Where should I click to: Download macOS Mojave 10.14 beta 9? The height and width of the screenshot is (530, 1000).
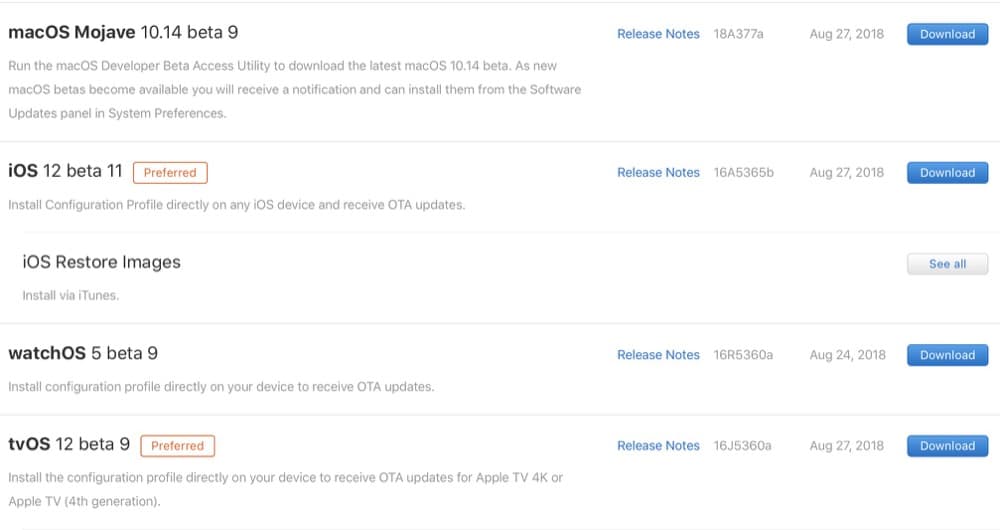click(947, 34)
